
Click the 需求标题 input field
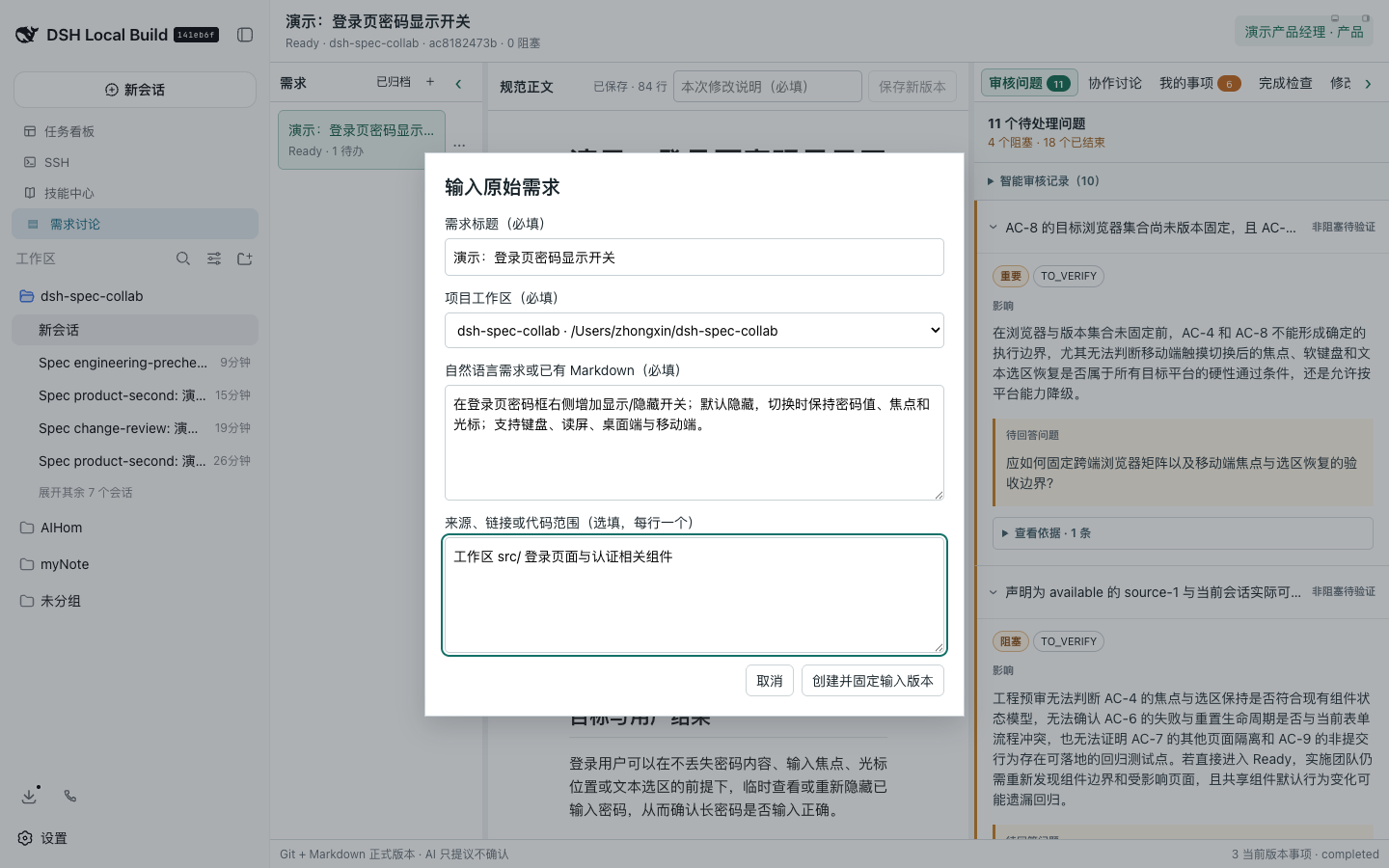click(694, 258)
